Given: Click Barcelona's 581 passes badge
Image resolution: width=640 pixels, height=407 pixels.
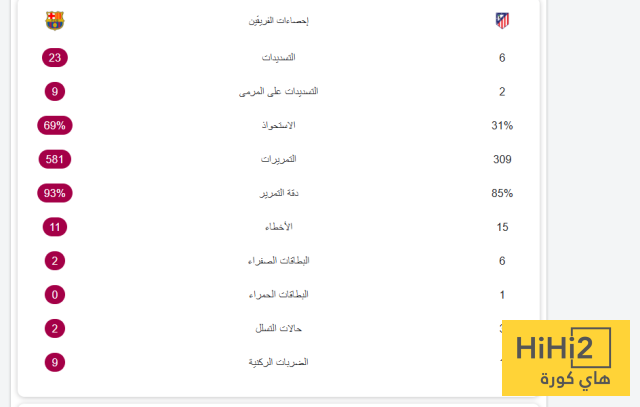Looking at the screenshot, I should click(55, 159).
